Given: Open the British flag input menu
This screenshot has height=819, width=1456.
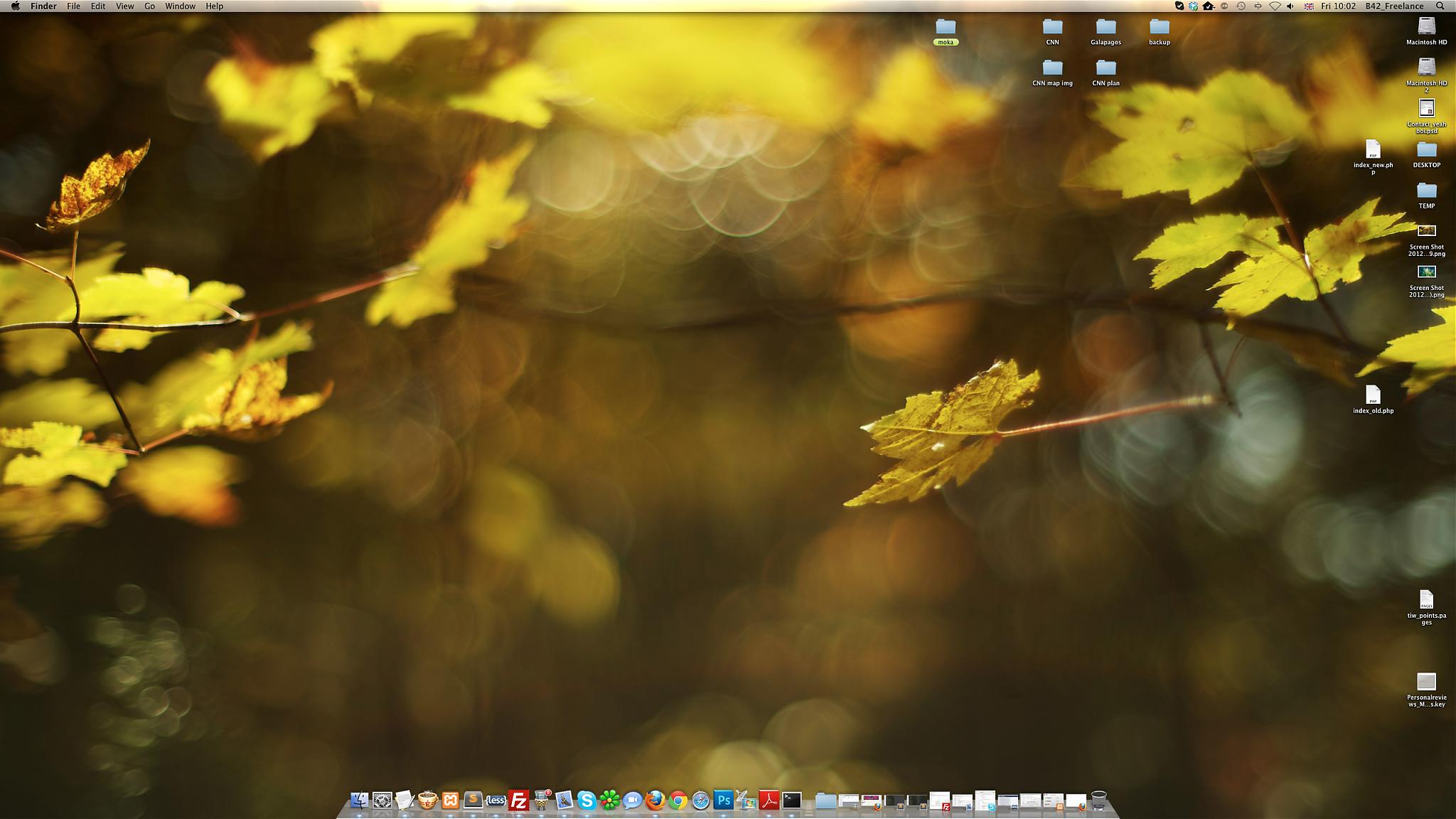Looking at the screenshot, I should coord(1309,6).
